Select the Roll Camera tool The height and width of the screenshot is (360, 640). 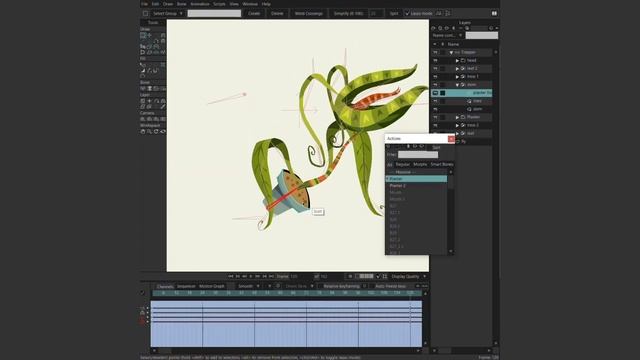pos(156,119)
